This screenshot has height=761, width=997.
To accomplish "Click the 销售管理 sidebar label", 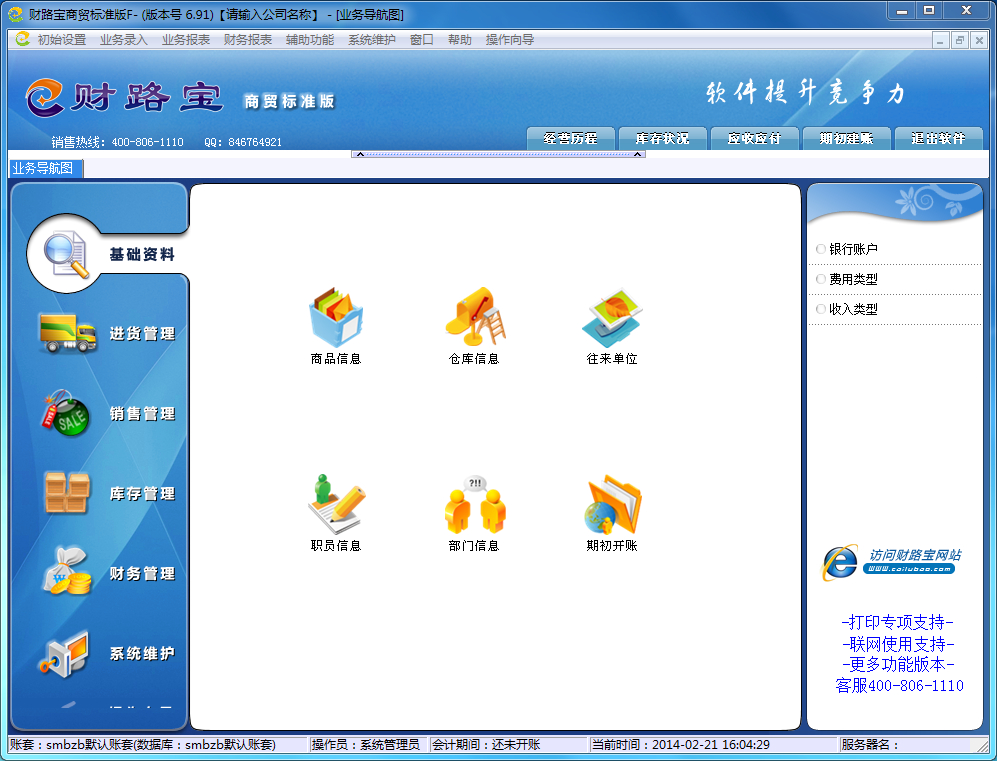I will [x=142, y=413].
